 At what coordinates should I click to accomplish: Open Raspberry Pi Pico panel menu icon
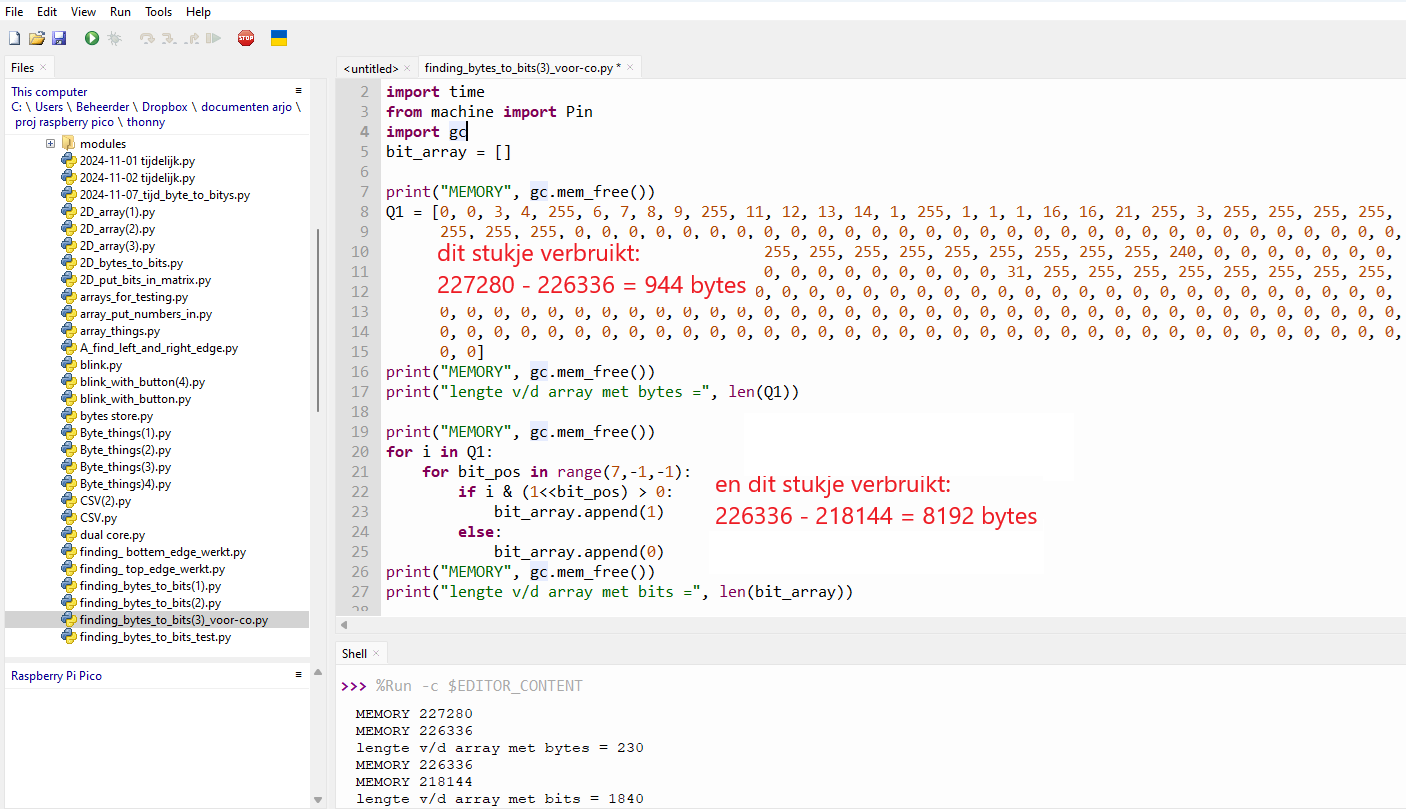[x=298, y=675]
